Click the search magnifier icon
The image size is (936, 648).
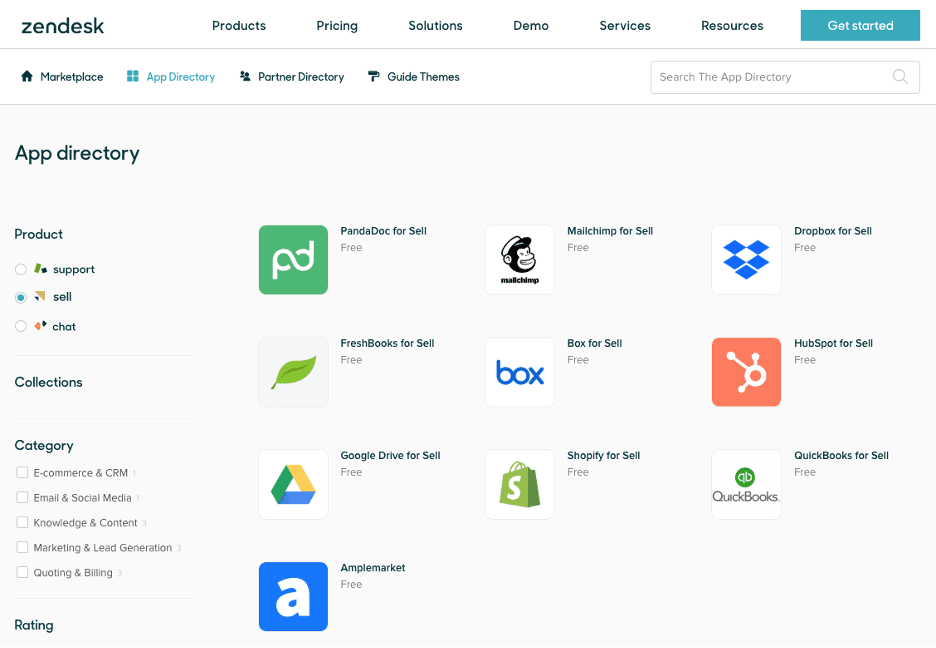pyautogui.click(x=900, y=77)
